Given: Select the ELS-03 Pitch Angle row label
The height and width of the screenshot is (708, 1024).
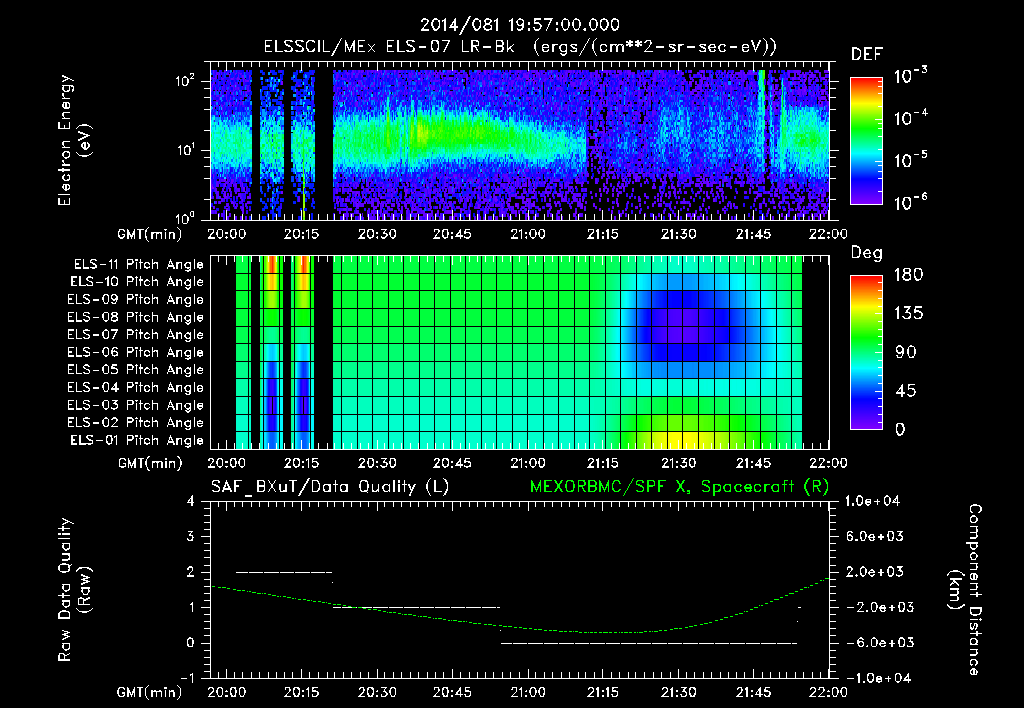Looking at the screenshot, I should (136, 405).
